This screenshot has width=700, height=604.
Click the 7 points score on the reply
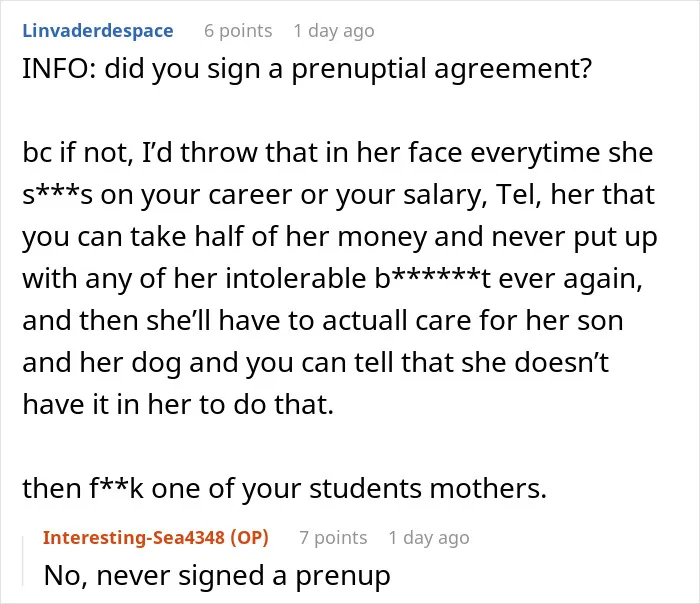(x=333, y=538)
